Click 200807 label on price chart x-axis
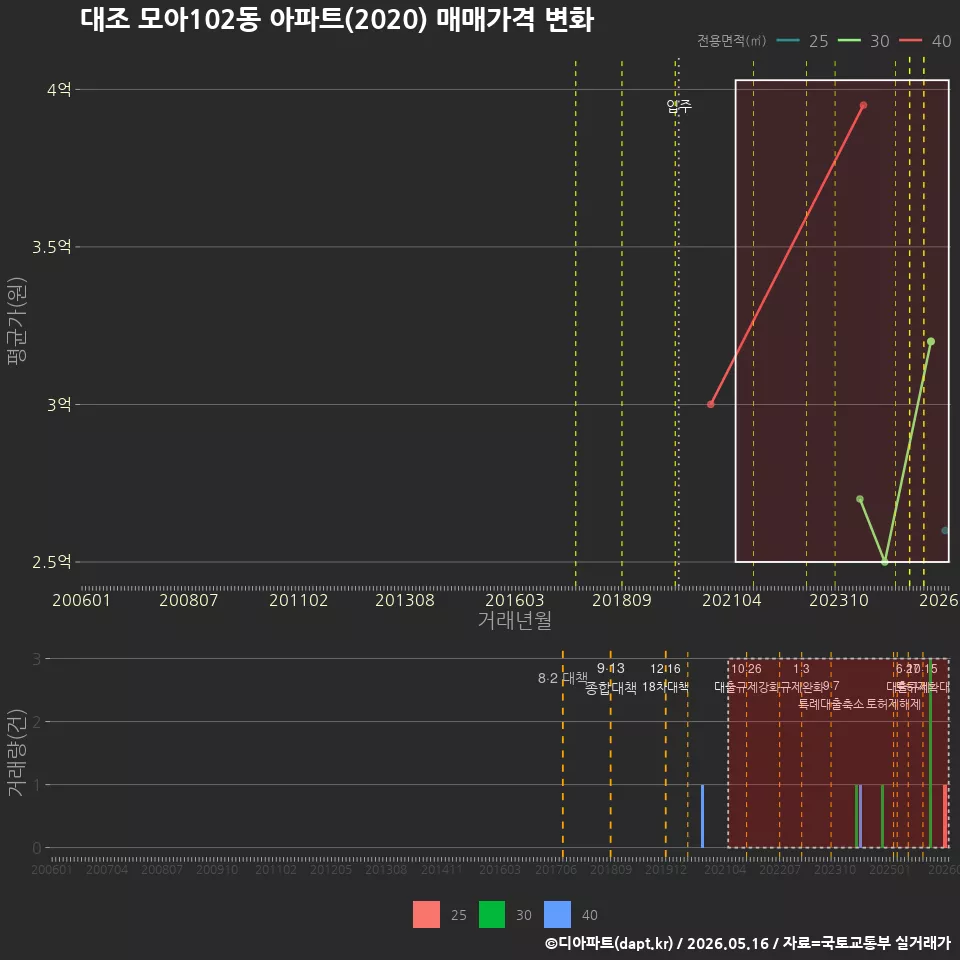Viewport: 960px width, 960px height. pos(189,600)
